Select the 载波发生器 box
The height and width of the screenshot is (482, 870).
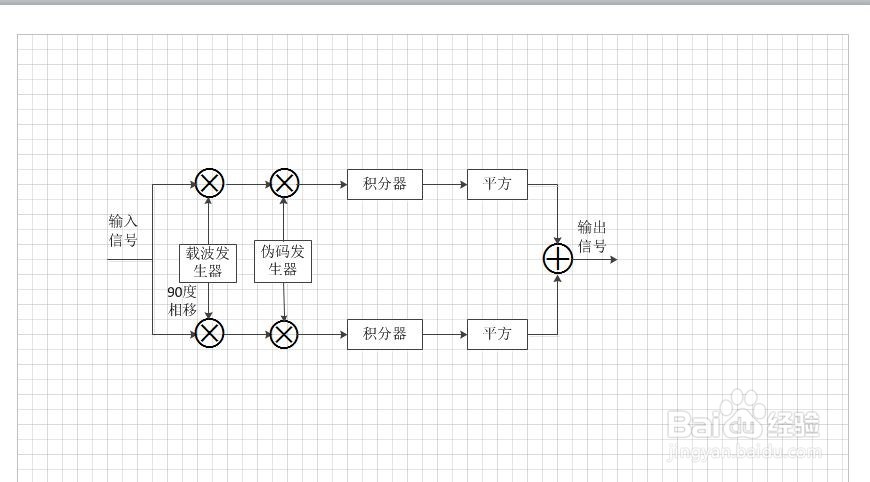[208, 263]
